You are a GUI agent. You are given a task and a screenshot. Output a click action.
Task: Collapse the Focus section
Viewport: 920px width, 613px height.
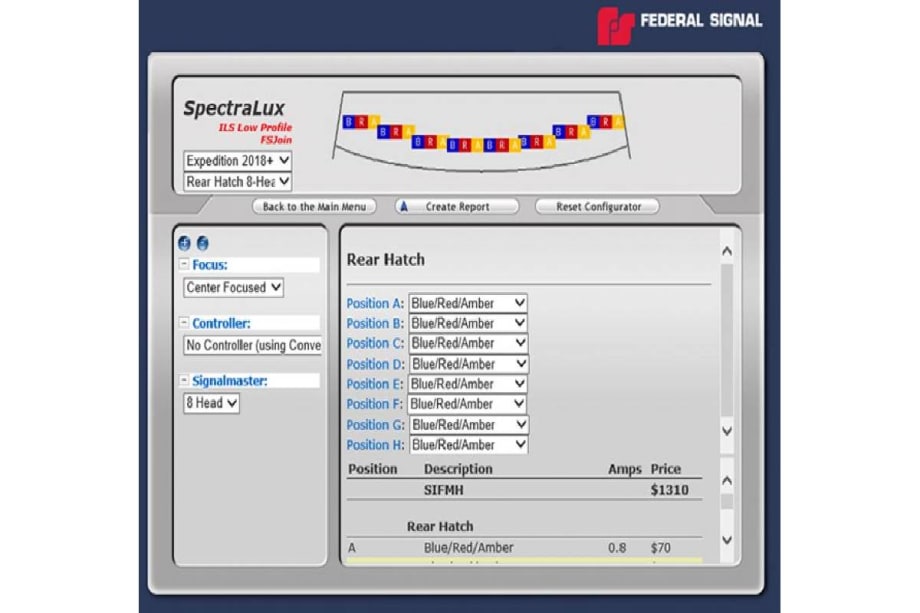pos(184,262)
